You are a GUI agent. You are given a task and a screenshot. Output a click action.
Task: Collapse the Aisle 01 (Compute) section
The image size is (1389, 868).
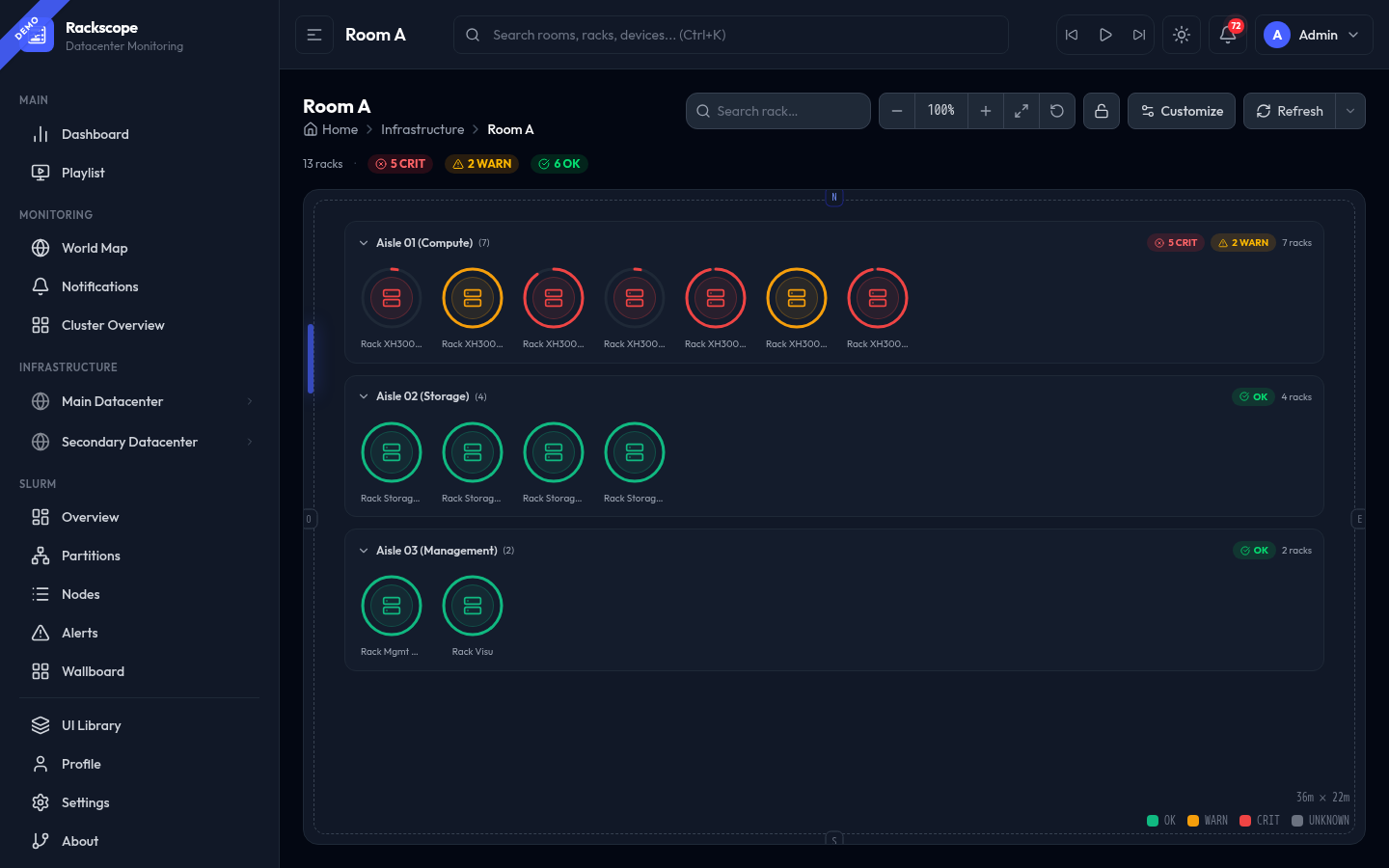[x=364, y=242]
